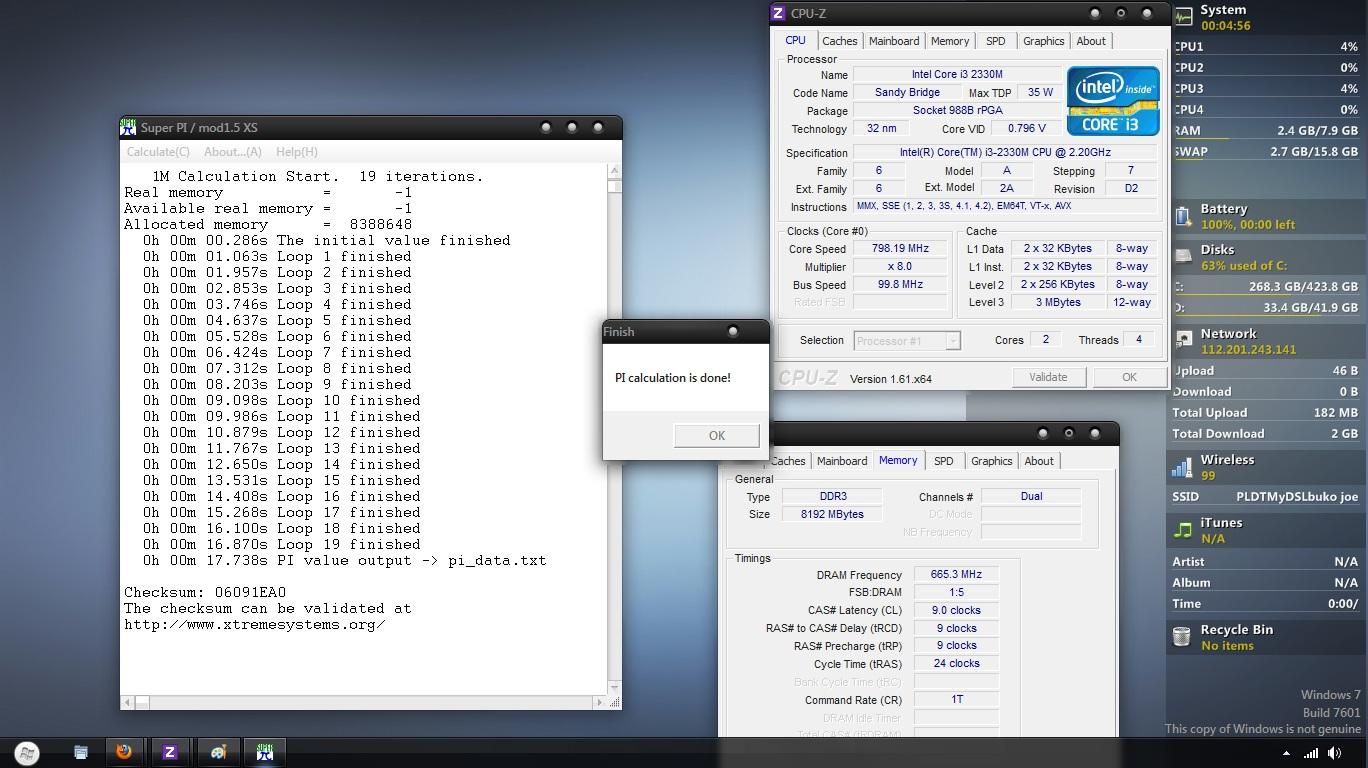This screenshot has height=768, width=1368.
Task: Click OK in the Finish dialog
Action: (717, 435)
